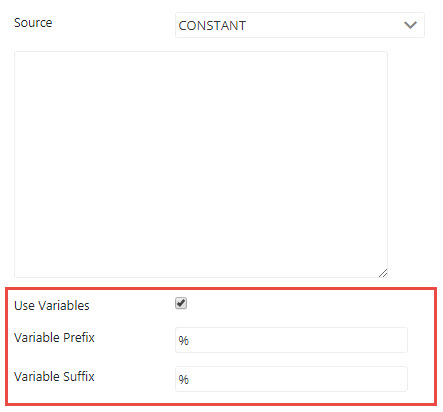Open the Source dropdown showing CONSTANT
This screenshot has height=412, width=443.
(300, 25)
